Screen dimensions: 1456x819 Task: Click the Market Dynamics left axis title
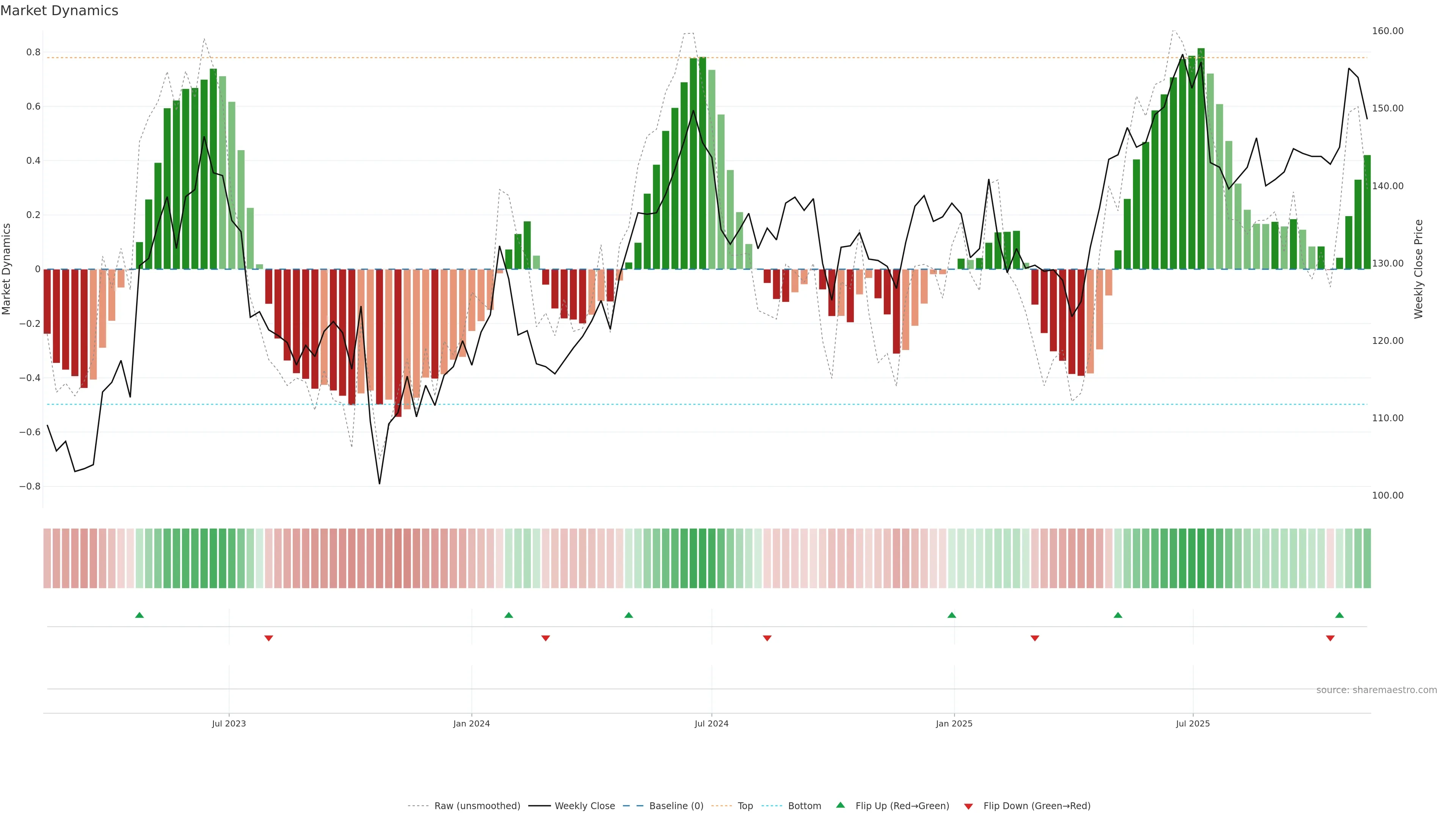7,269
